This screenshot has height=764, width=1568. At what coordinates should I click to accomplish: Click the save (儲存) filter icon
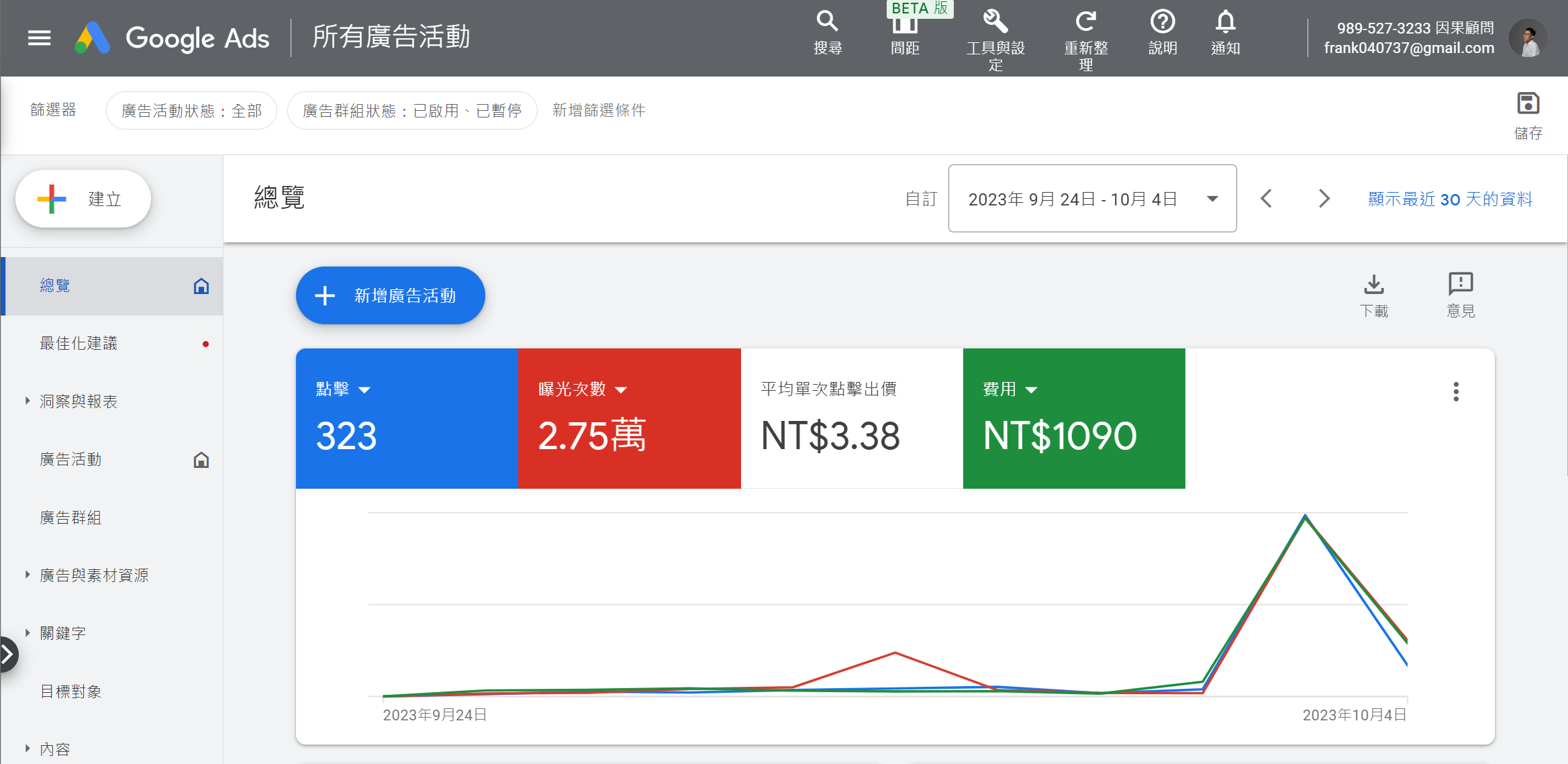point(1528,104)
